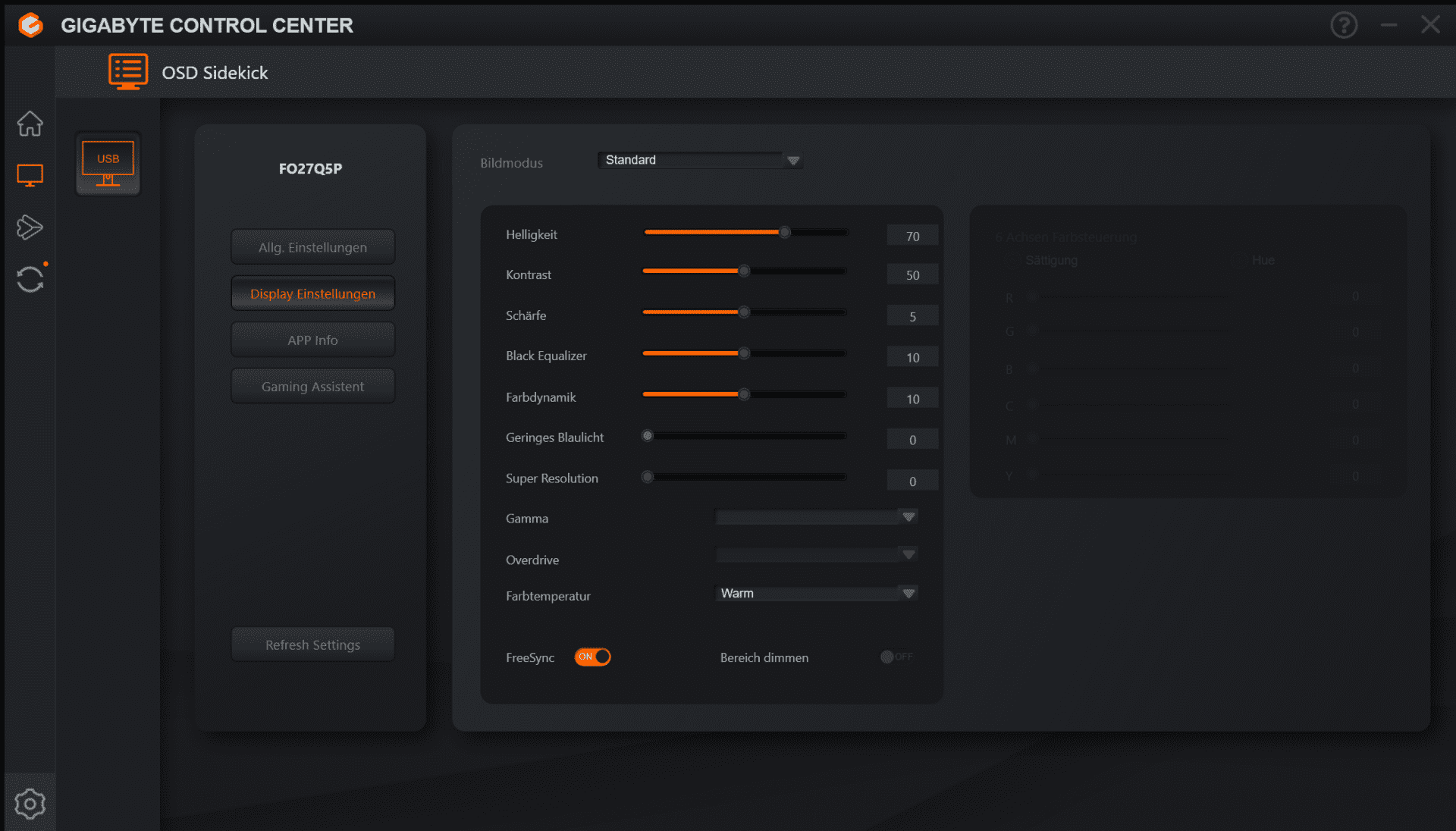Select the USB monitor device icon
The height and width of the screenshot is (831, 1456).
(108, 163)
